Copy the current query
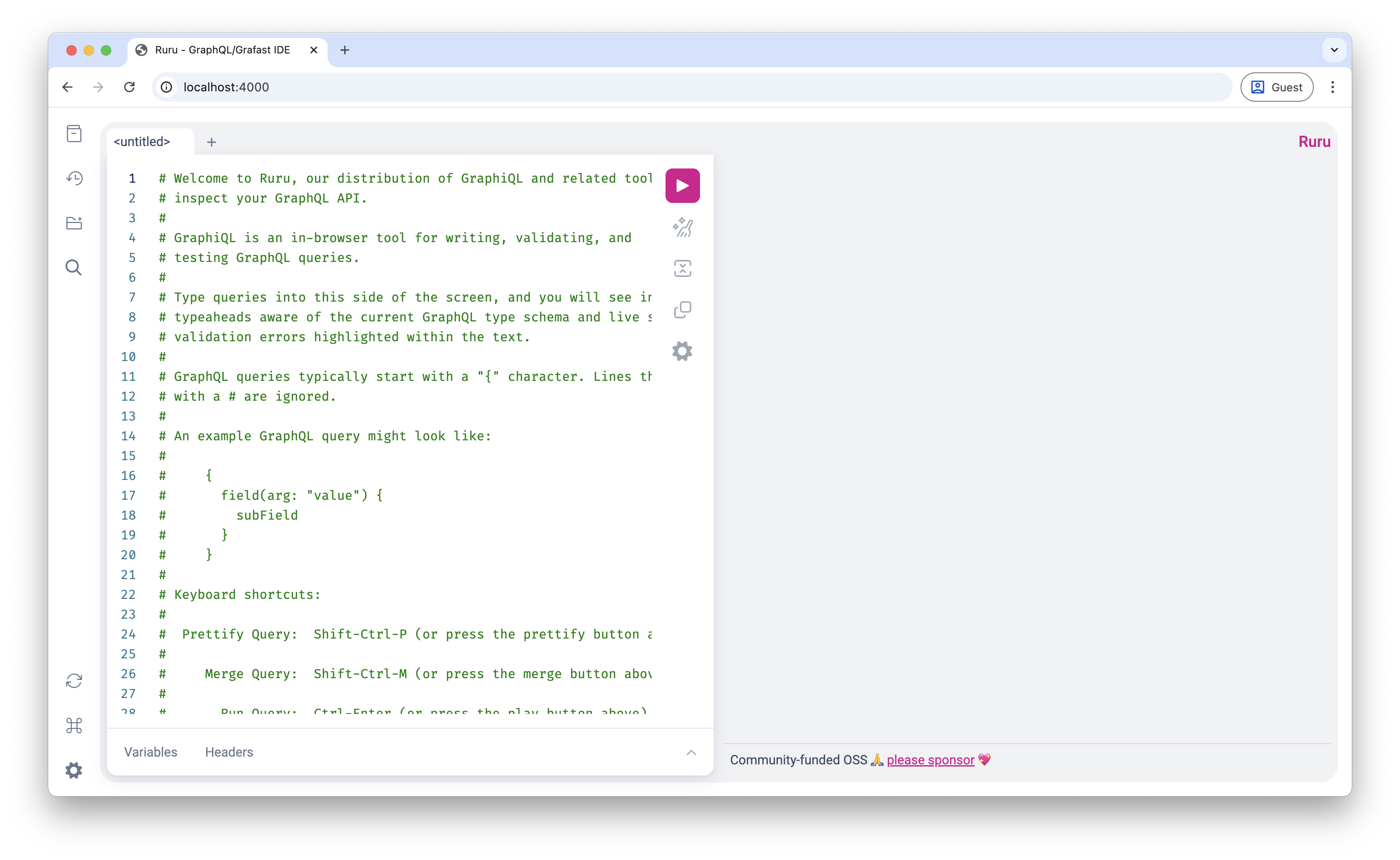 point(682,309)
